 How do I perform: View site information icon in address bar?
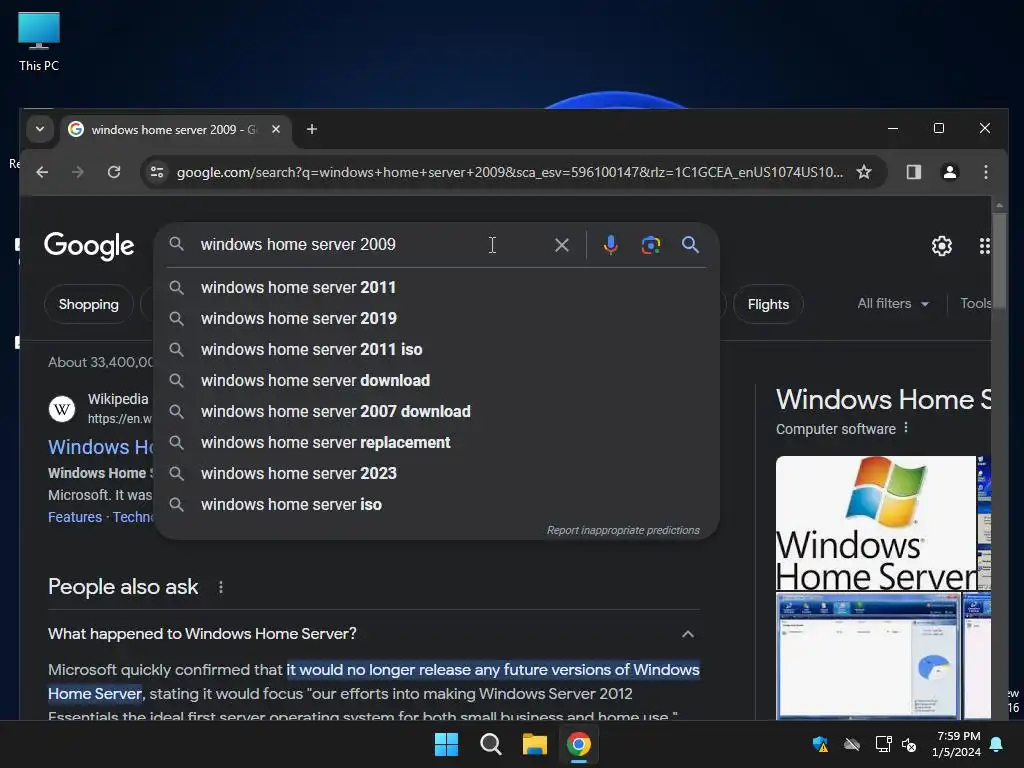(157, 172)
